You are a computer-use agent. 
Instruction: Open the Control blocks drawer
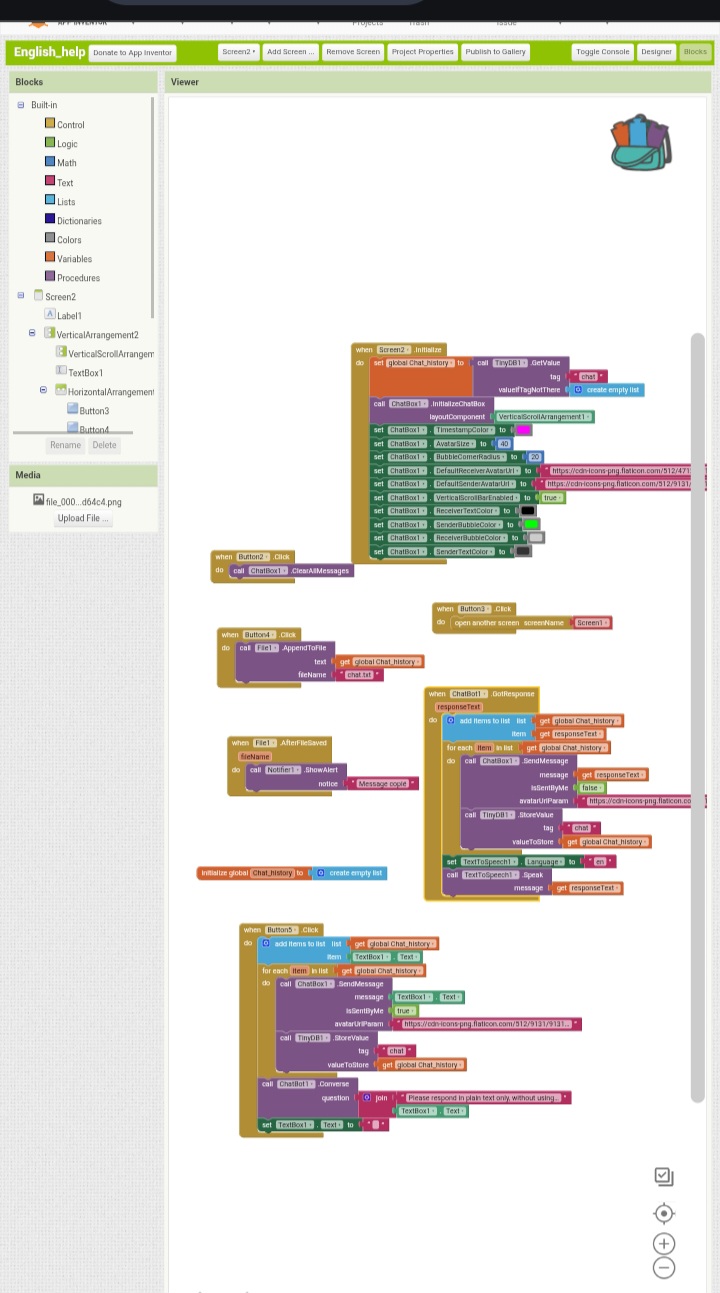[x=70, y=125]
